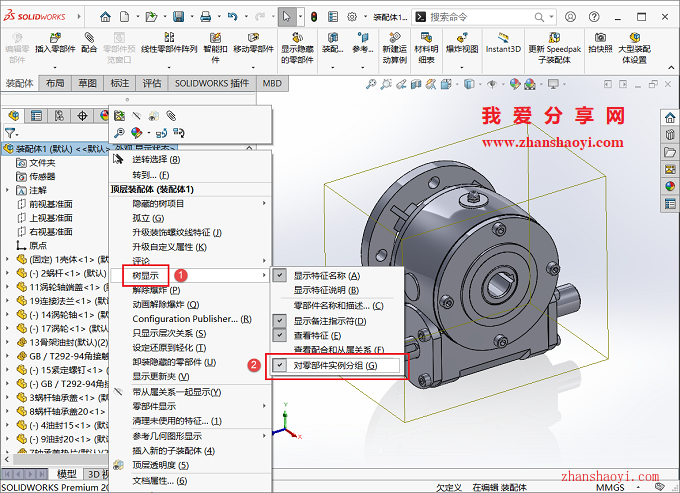Click 智能扣件 Smart Fasteners tool
Screen dimensions: 680x493
point(215,48)
